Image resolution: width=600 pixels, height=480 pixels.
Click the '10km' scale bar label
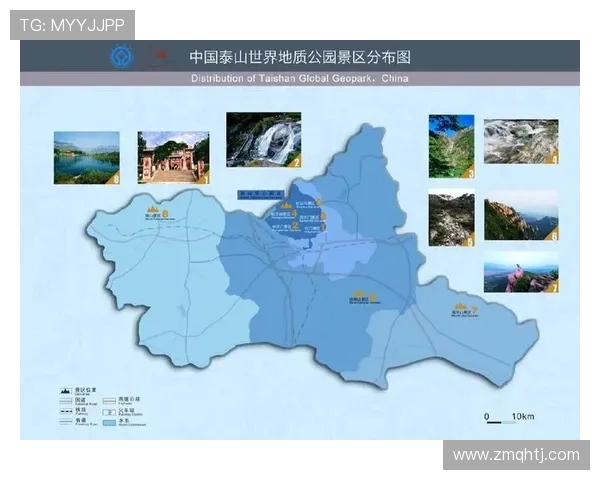[523, 416]
